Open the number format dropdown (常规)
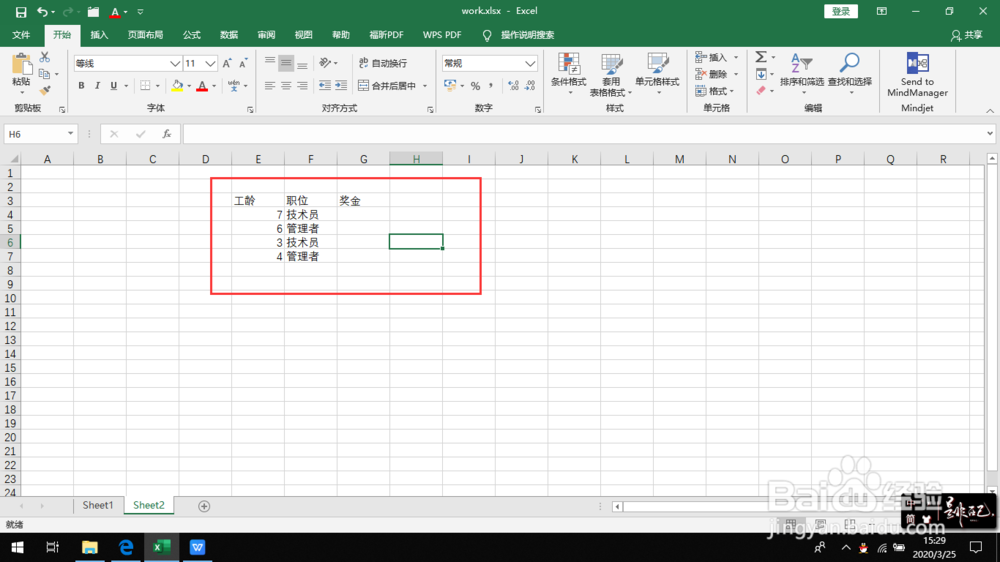This screenshot has width=1000, height=562. click(x=530, y=63)
